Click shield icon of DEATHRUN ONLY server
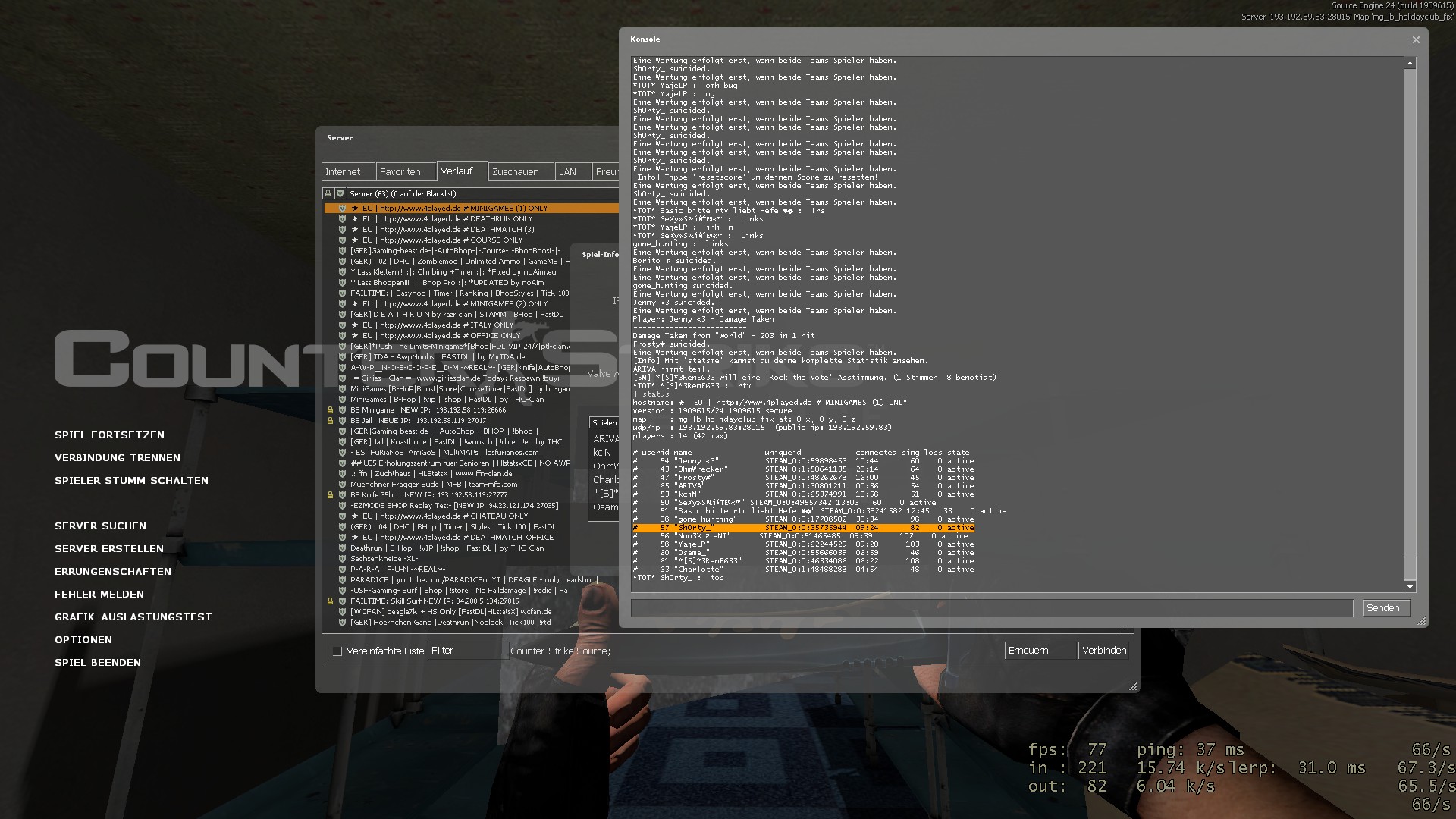The height and width of the screenshot is (819, 1456). pyautogui.click(x=342, y=218)
